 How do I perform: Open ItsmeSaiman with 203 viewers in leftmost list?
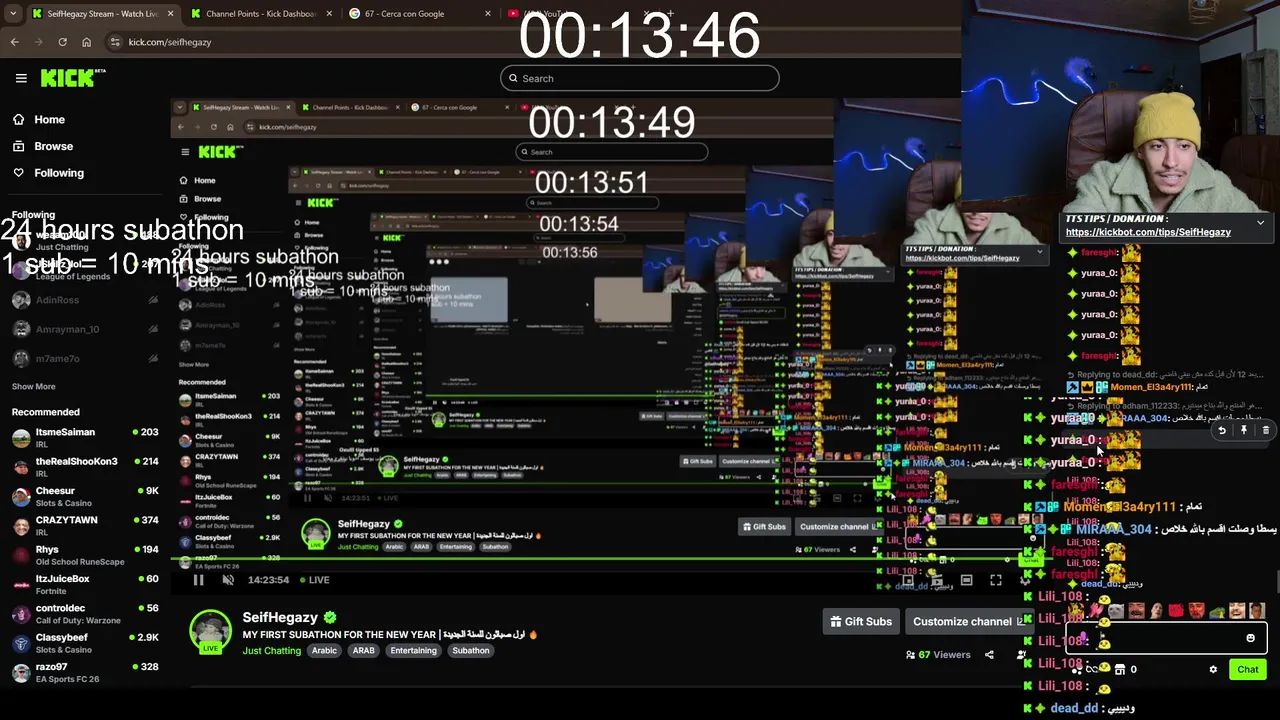tap(85, 438)
